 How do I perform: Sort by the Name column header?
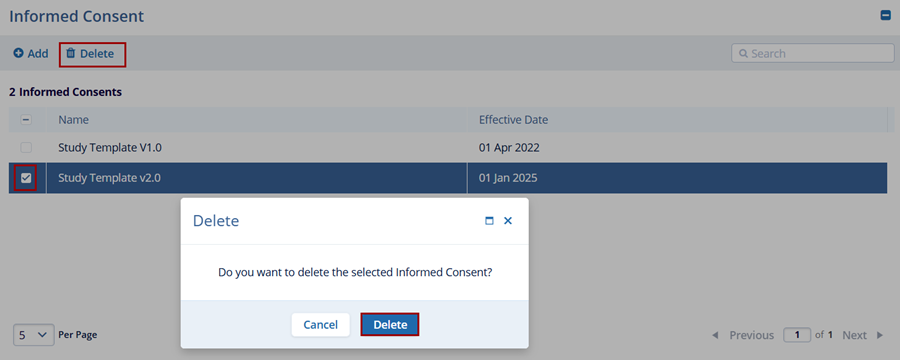(73, 120)
